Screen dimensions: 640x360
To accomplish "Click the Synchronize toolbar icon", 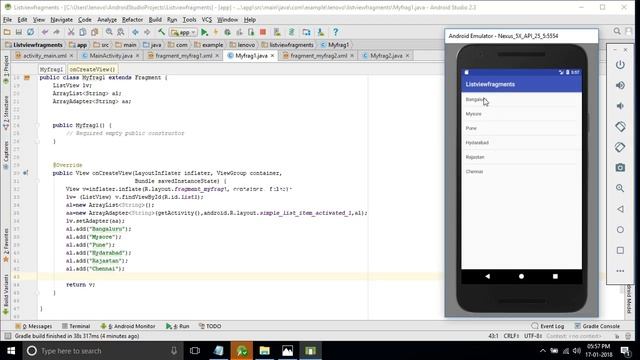I will point(30,32).
